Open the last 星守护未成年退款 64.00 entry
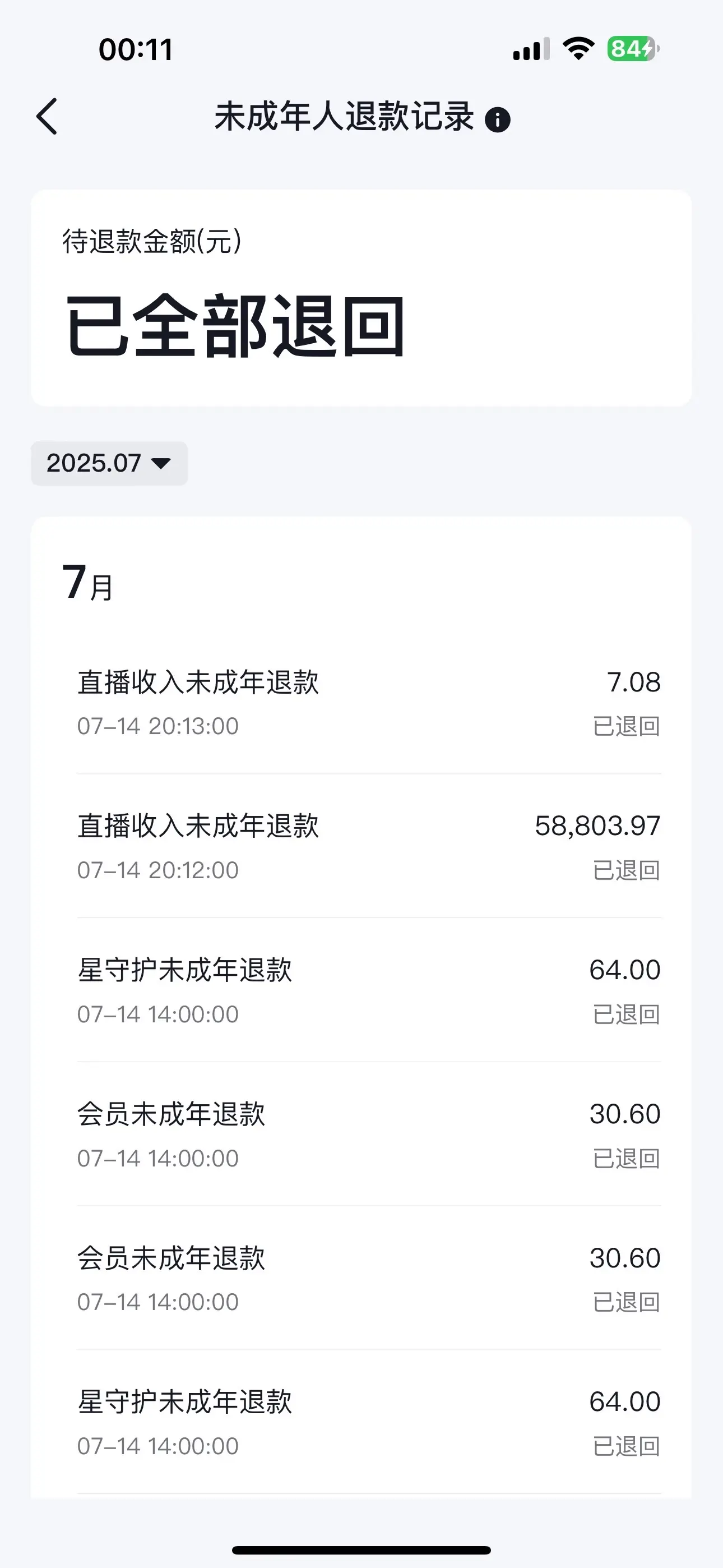The width and height of the screenshot is (723, 1568). (x=369, y=1422)
